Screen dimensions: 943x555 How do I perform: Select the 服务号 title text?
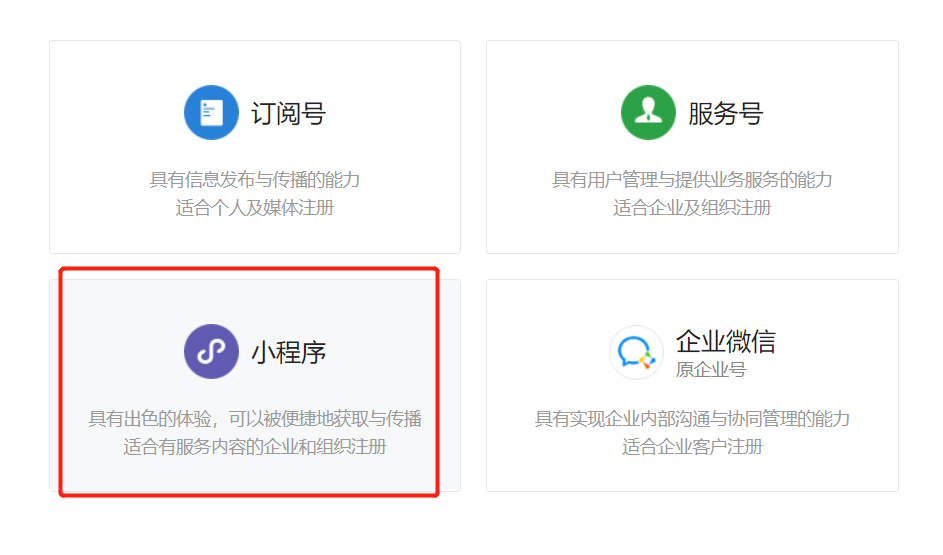tap(725, 113)
